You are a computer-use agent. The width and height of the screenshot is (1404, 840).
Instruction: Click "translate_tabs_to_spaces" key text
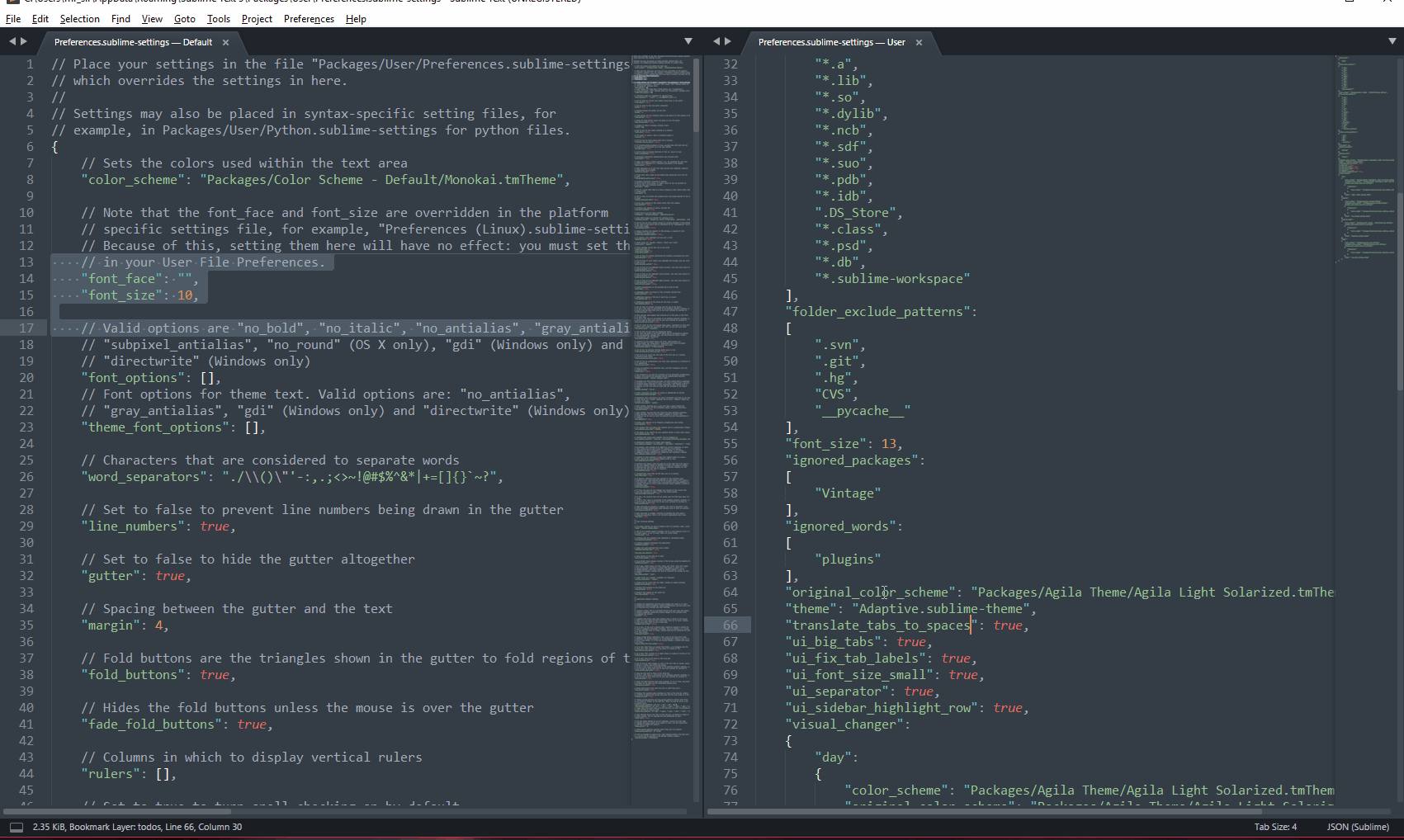tap(882, 625)
